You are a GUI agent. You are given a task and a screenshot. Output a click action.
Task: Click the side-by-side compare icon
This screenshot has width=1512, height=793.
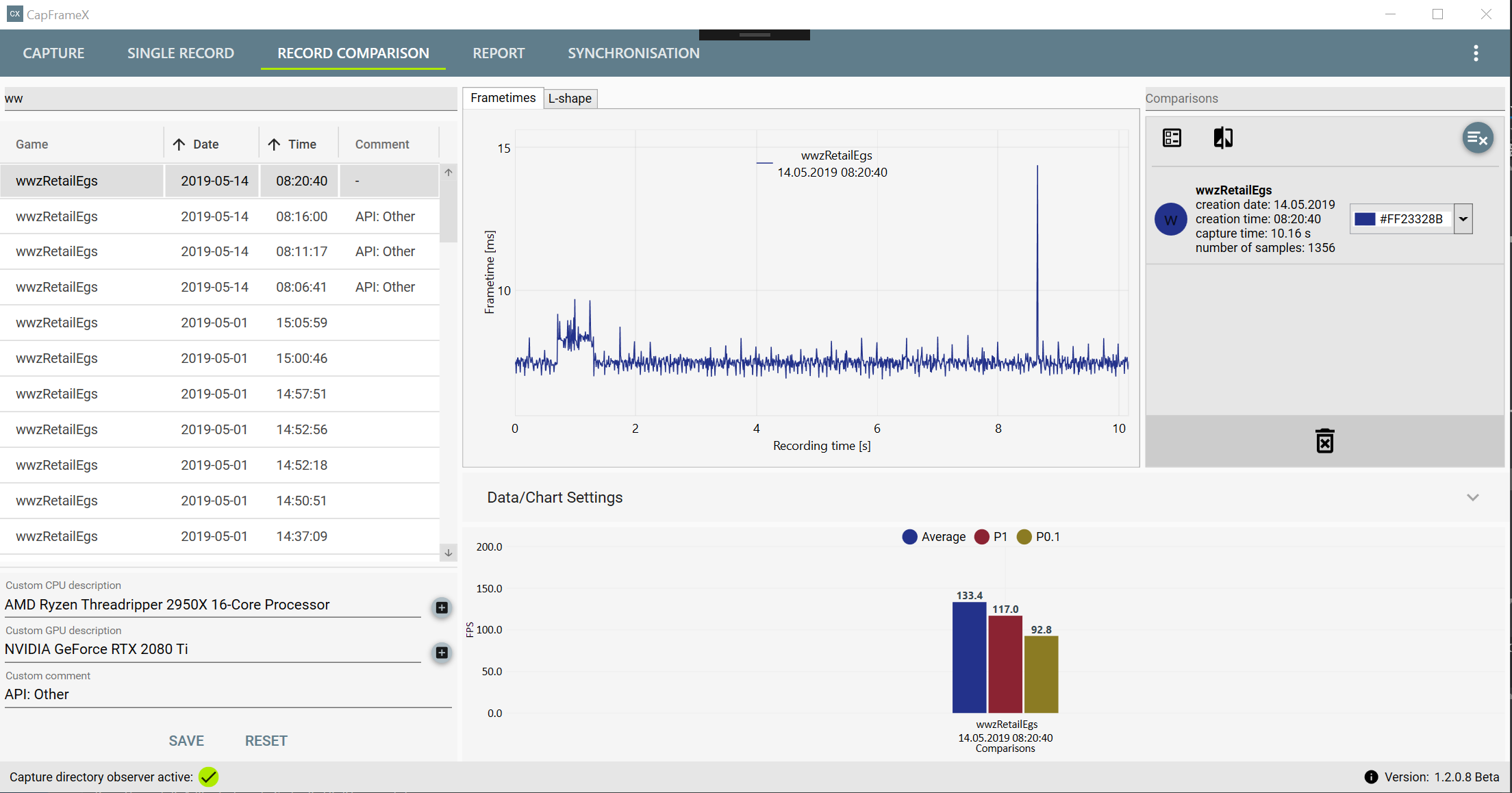click(1223, 138)
